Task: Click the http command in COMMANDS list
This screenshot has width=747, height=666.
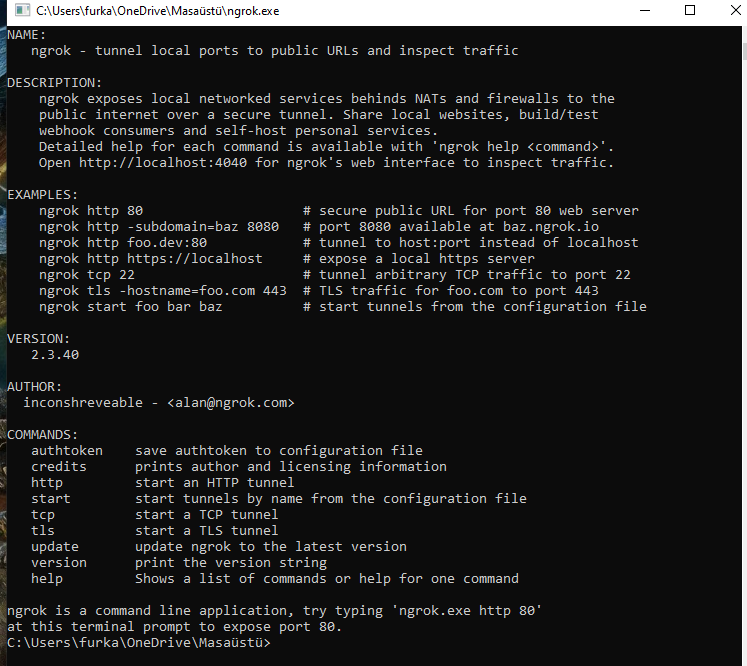Action: point(47,483)
